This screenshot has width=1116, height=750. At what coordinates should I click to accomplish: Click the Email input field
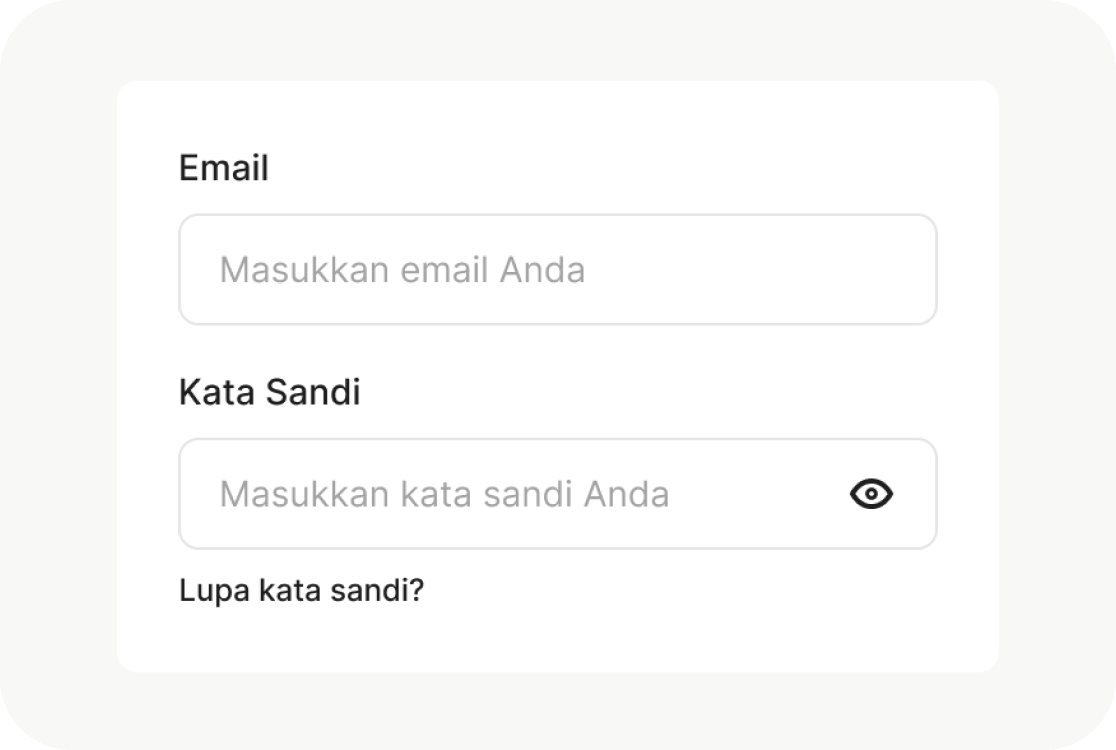click(x=557, y=270)
